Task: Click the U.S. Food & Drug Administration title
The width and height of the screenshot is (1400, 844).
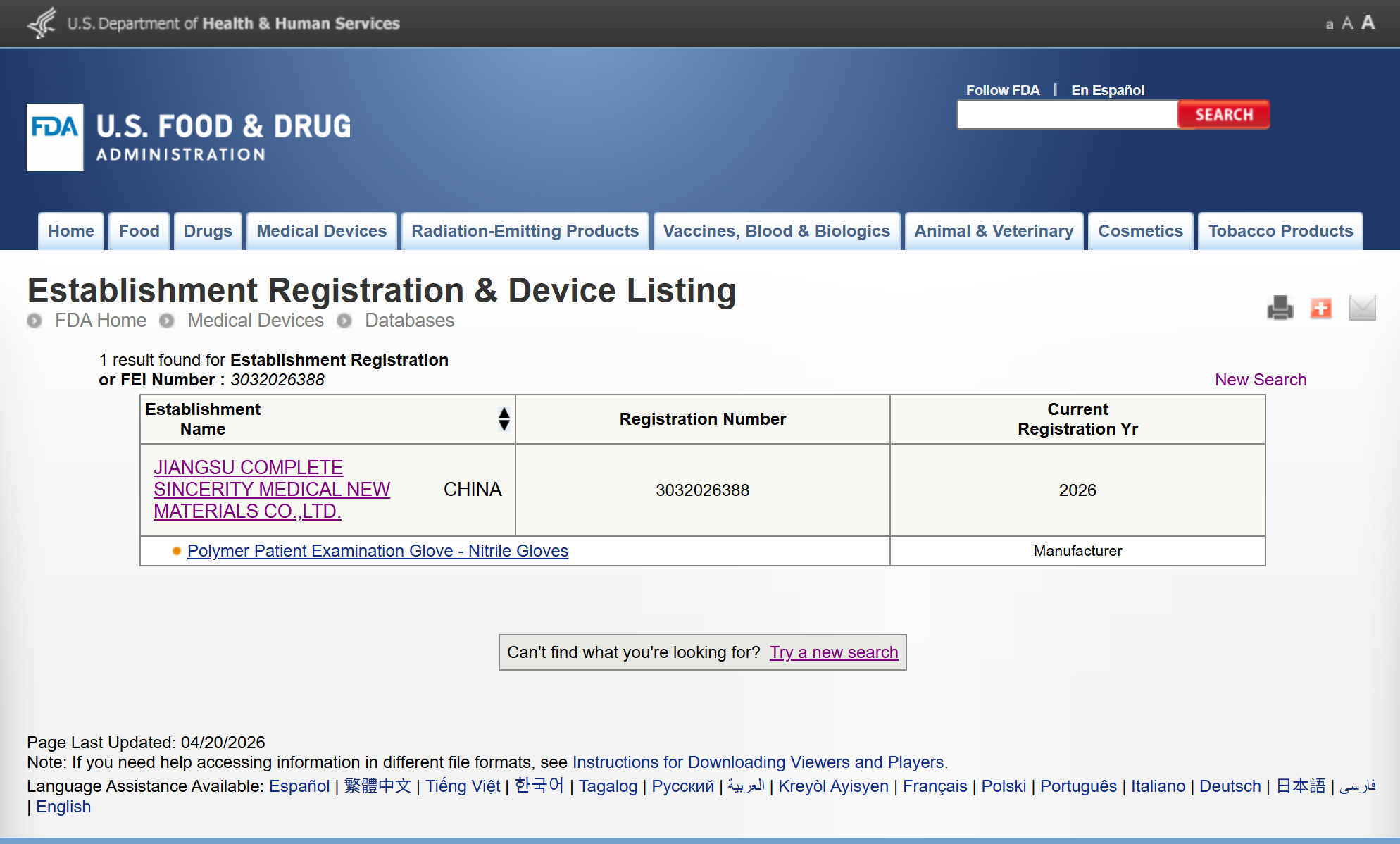Action: pyautogui.click(x=223, y=137)
